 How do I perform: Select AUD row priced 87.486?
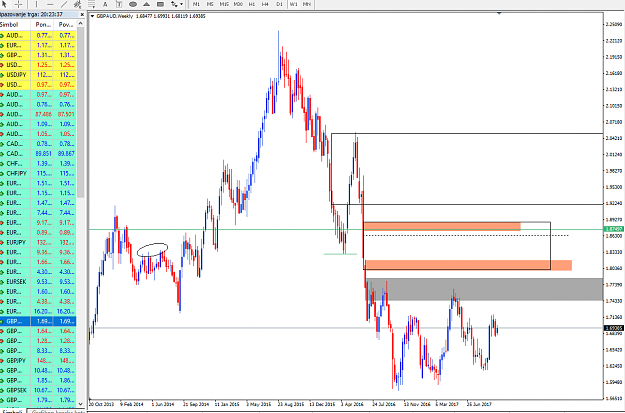pyautogui.click(x=38, y=114)
